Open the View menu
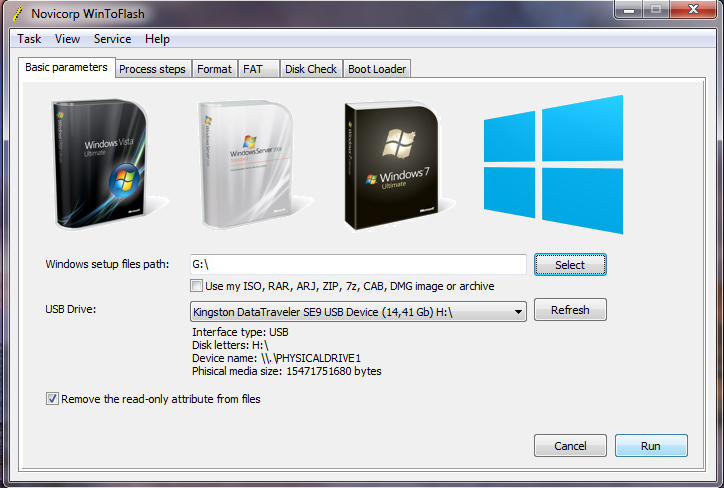724x488 pixels. [x=67, y=39]
